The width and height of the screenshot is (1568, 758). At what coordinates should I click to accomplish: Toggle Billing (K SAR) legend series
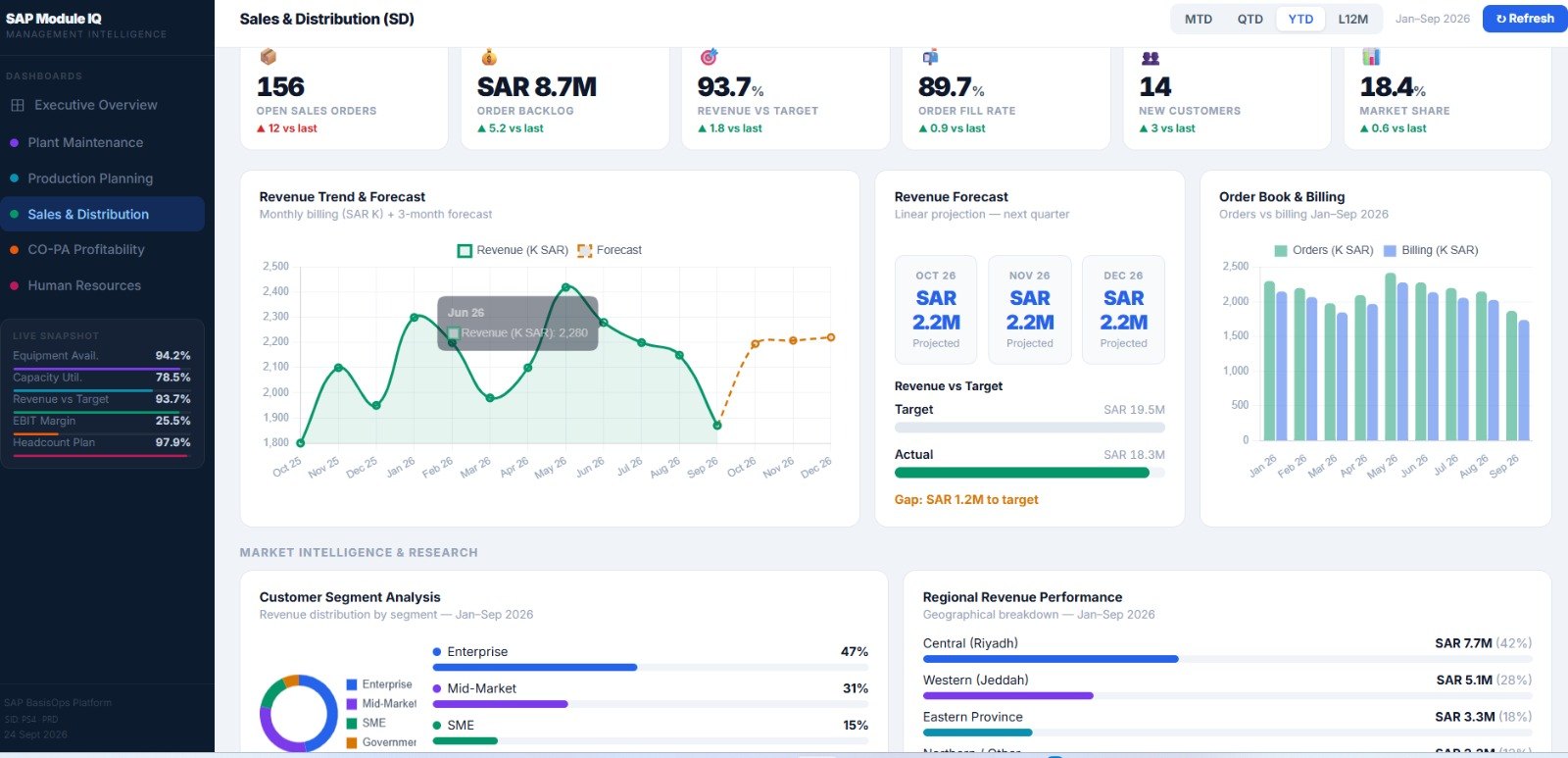[1431, 250]
